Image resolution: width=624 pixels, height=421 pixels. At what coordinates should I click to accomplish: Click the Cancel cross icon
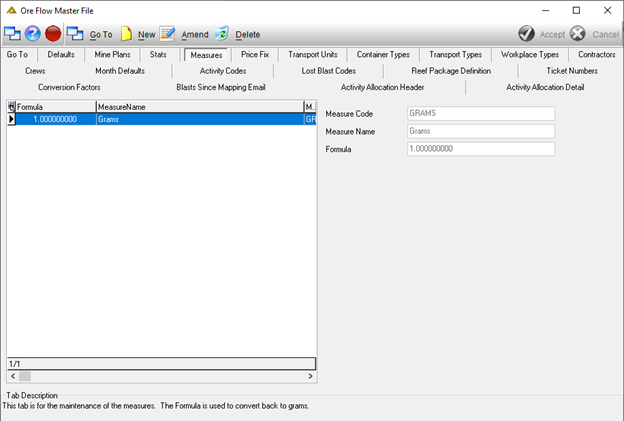click(577, 34)
